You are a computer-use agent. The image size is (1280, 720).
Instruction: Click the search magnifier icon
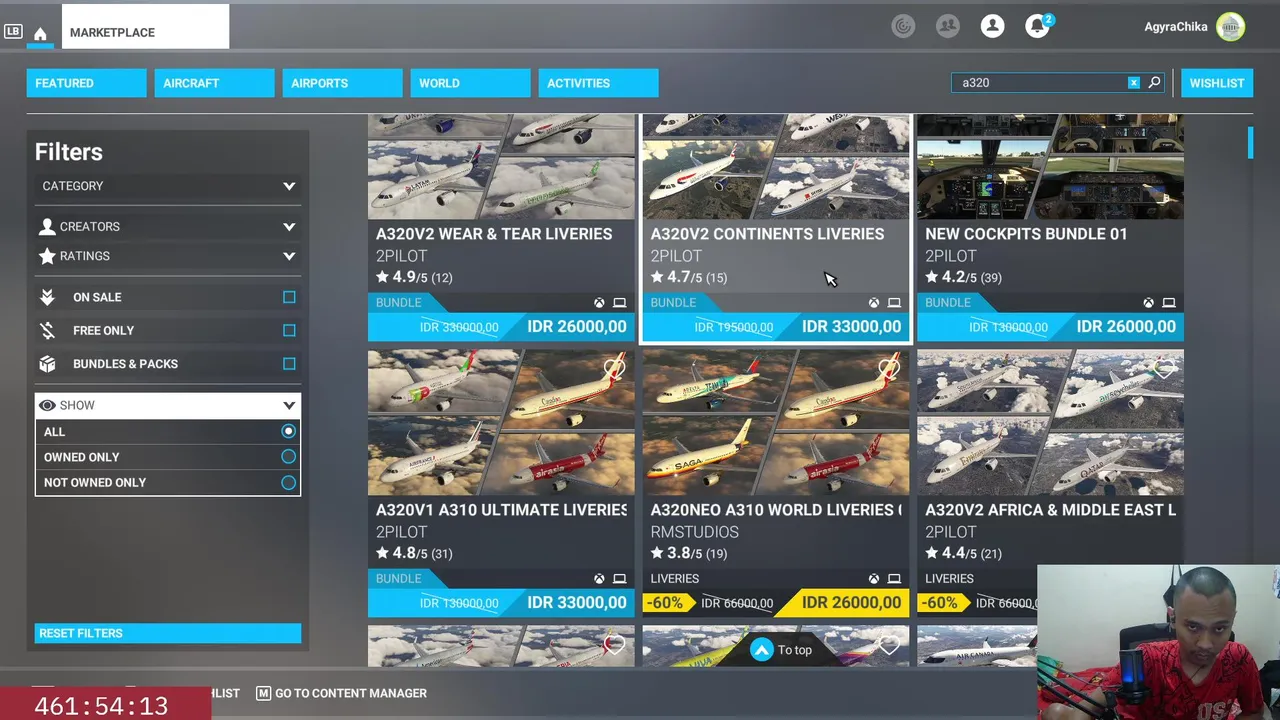click(1154, 83)
